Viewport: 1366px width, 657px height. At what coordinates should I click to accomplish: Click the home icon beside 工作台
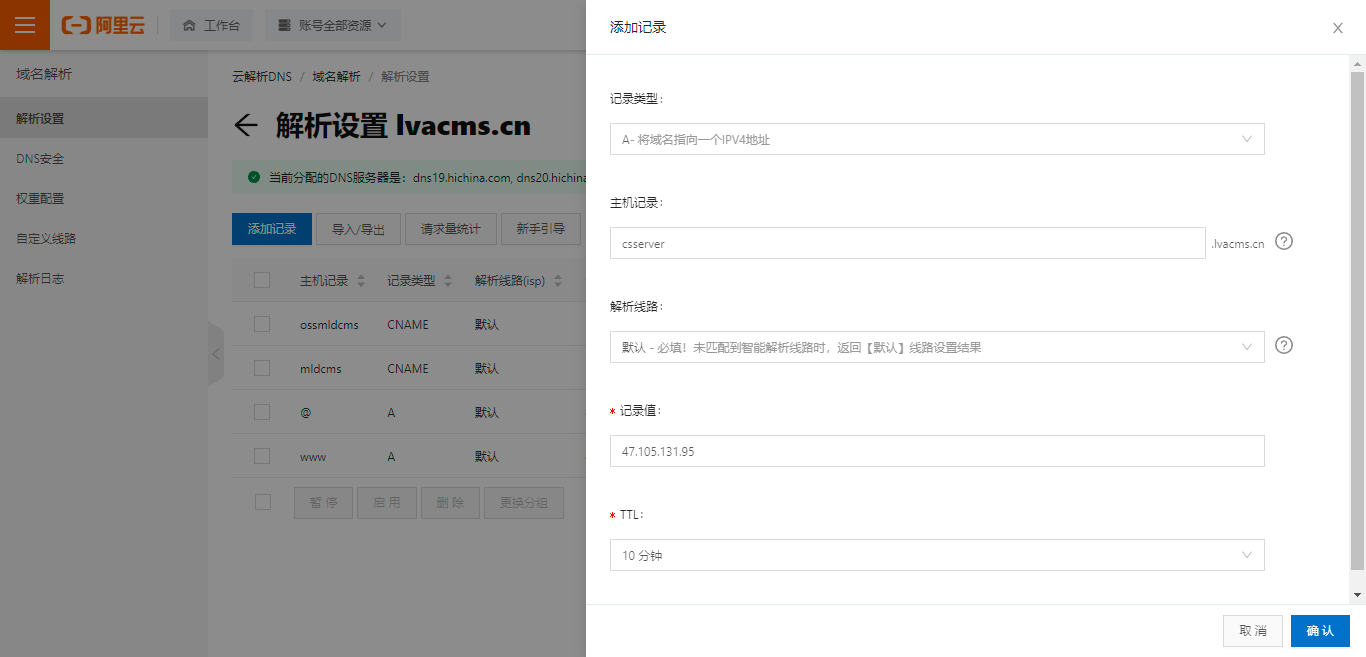tap(189, 26)
